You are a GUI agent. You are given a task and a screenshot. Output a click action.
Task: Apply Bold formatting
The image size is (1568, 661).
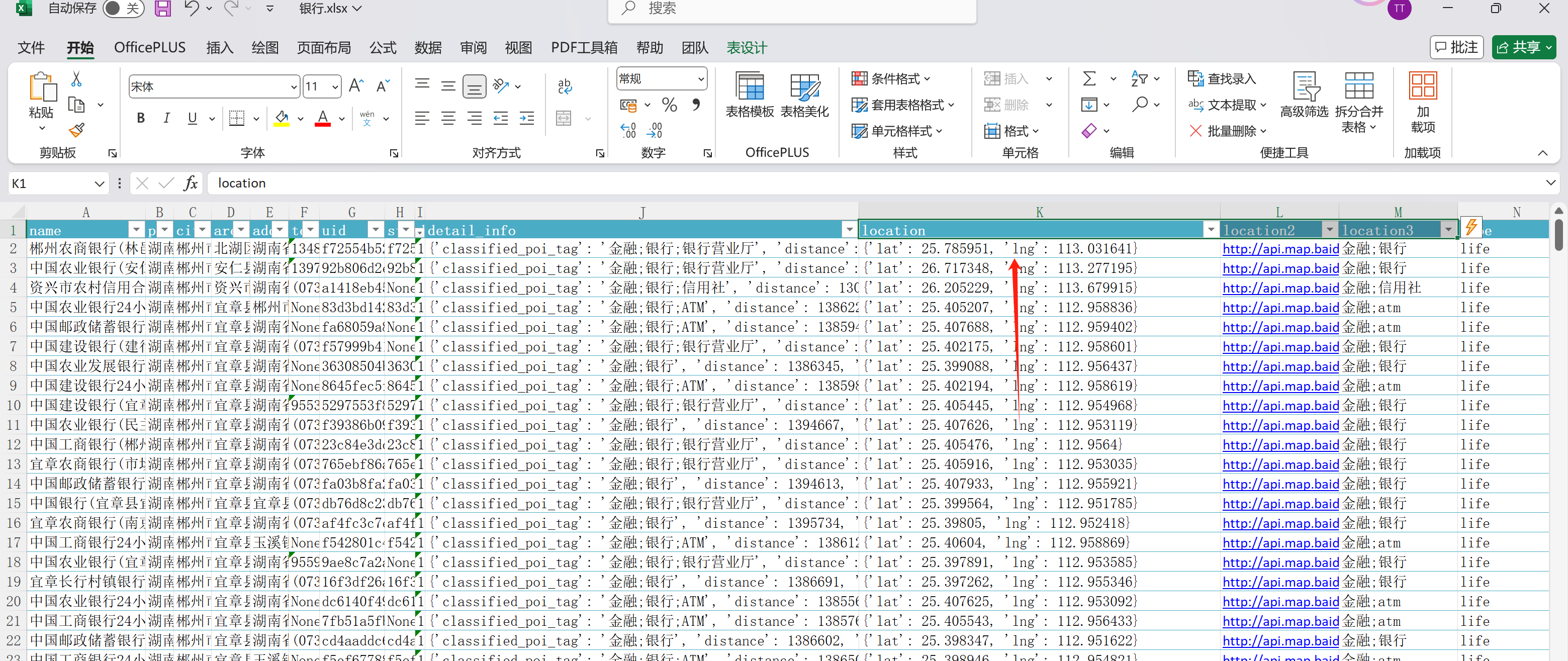pyautogui.click(x=141, y=118)
